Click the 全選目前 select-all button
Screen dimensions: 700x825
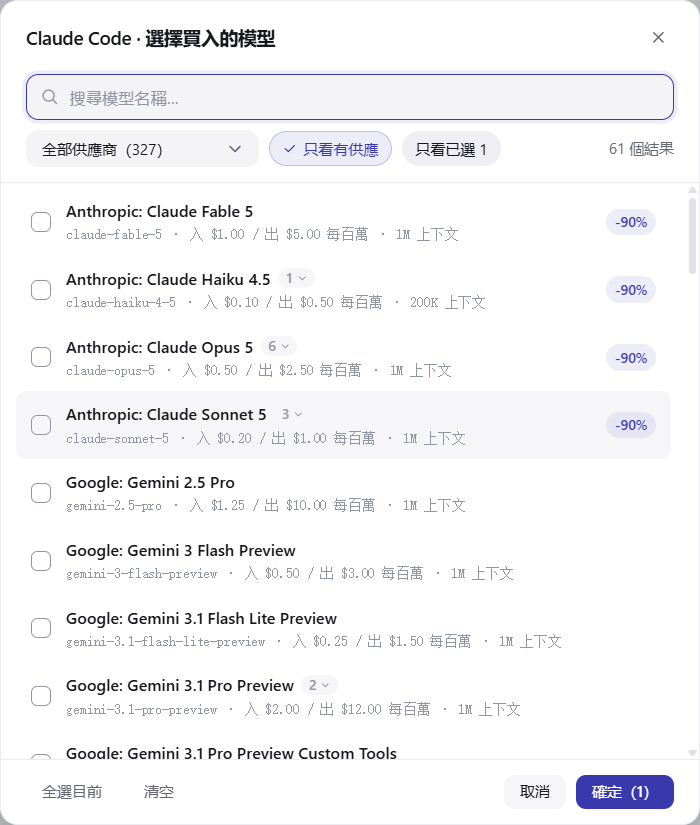[72, 792]
